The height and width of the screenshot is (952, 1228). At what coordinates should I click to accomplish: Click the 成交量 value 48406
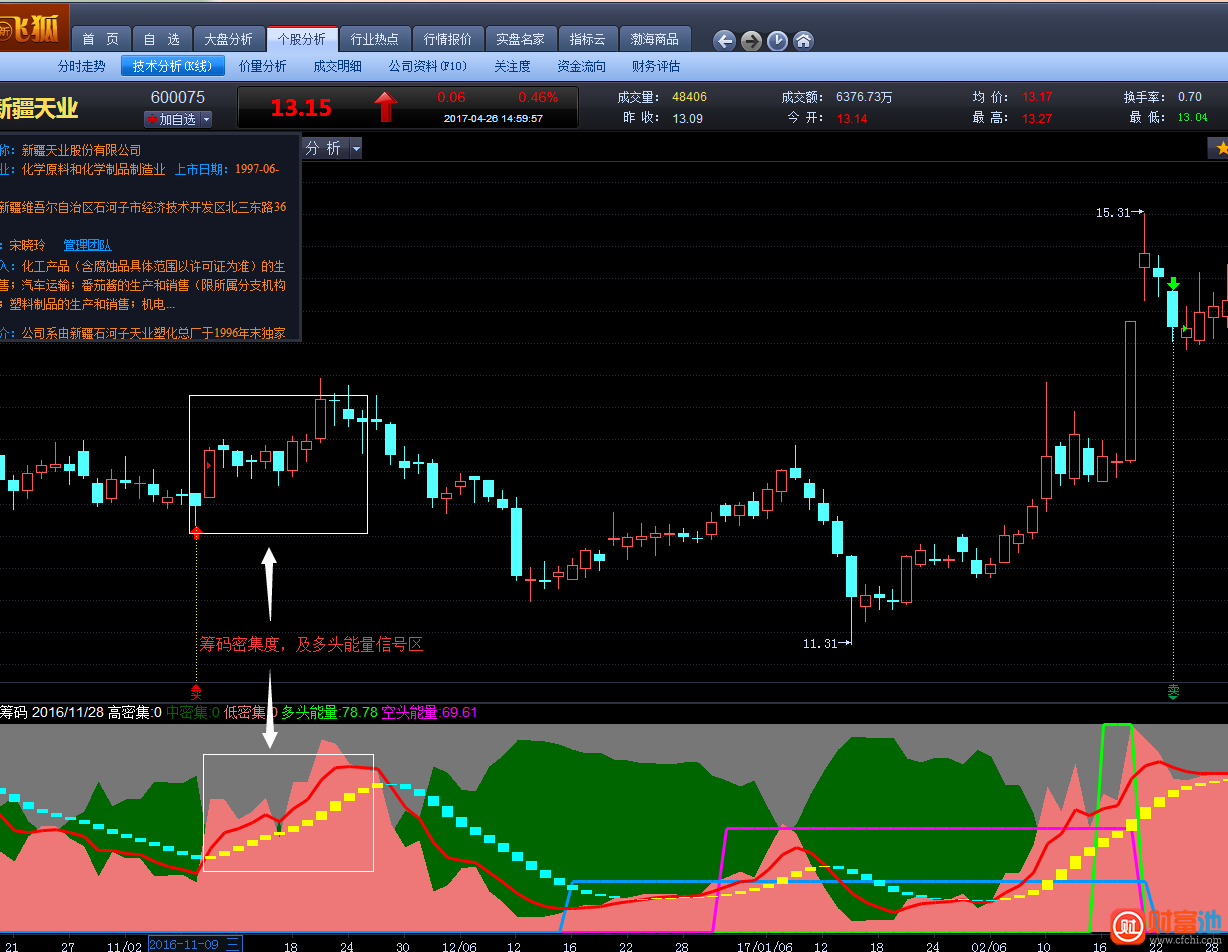(689, 97)
